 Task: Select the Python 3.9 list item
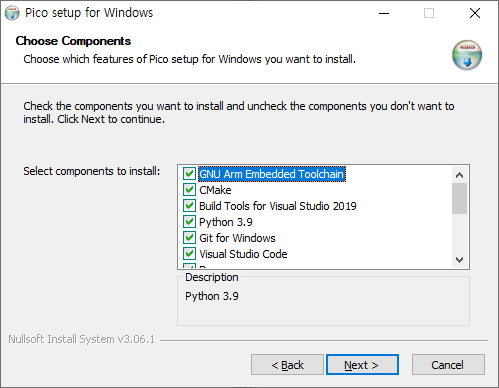(x=226, y=222)
